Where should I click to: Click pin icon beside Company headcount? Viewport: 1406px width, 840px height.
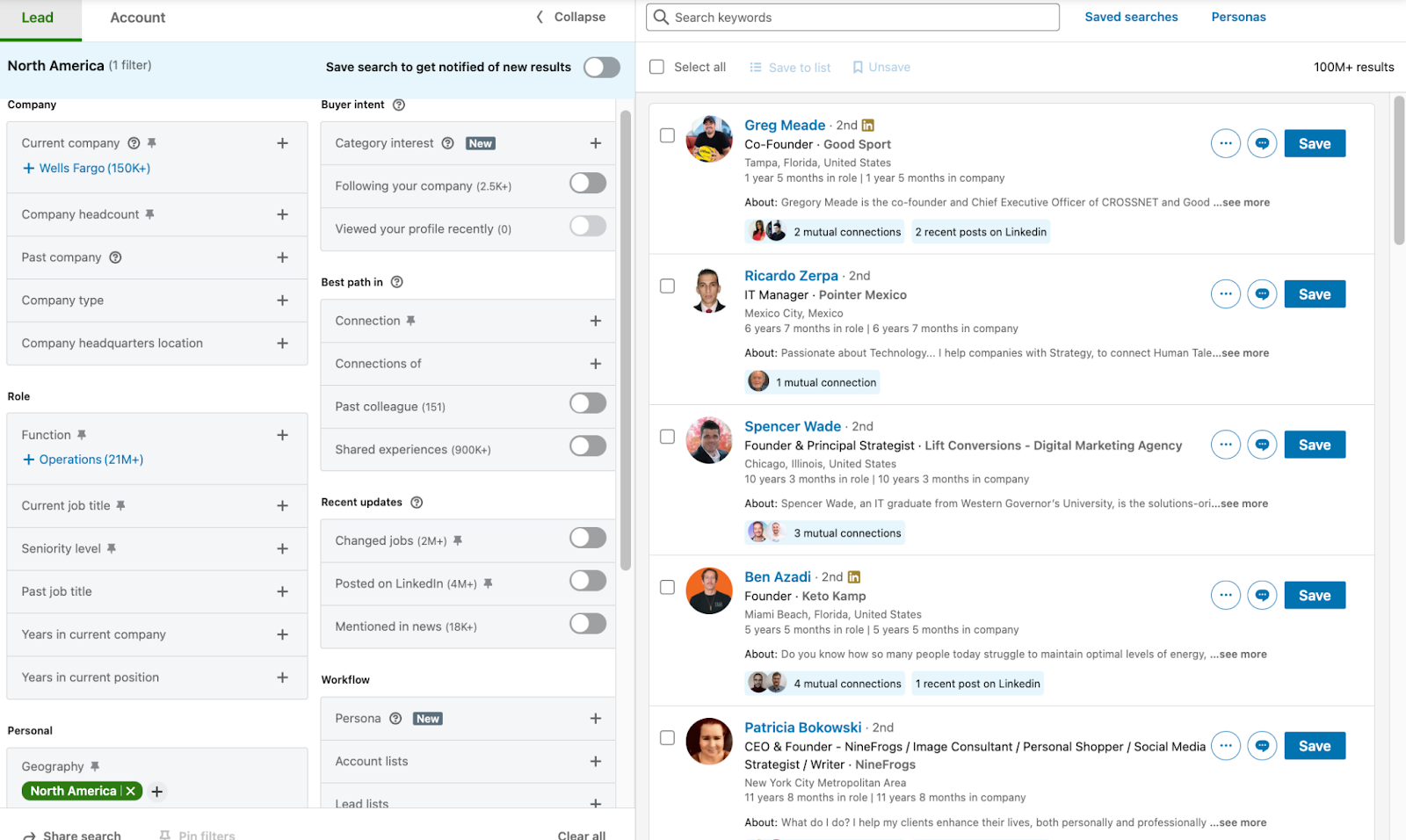[150, 214]
